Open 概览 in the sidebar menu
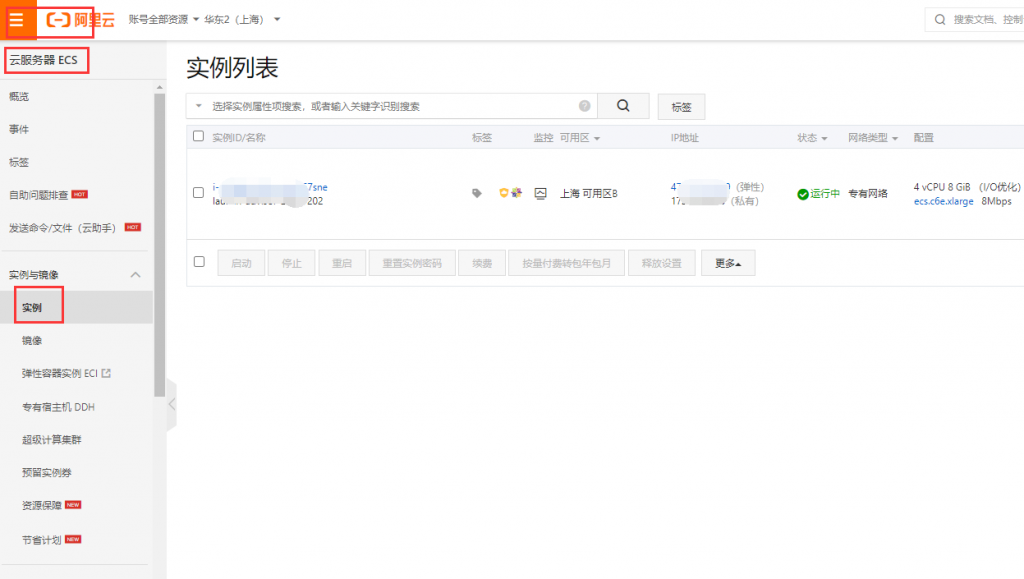Image resolution: width=1024 pixels, height=579 pixels. tap(19, 97)
